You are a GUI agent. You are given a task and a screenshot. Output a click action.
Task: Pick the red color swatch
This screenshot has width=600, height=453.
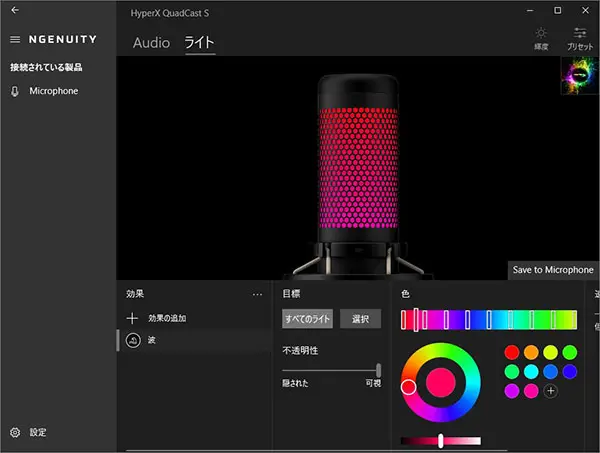click(x=512, y=352)
